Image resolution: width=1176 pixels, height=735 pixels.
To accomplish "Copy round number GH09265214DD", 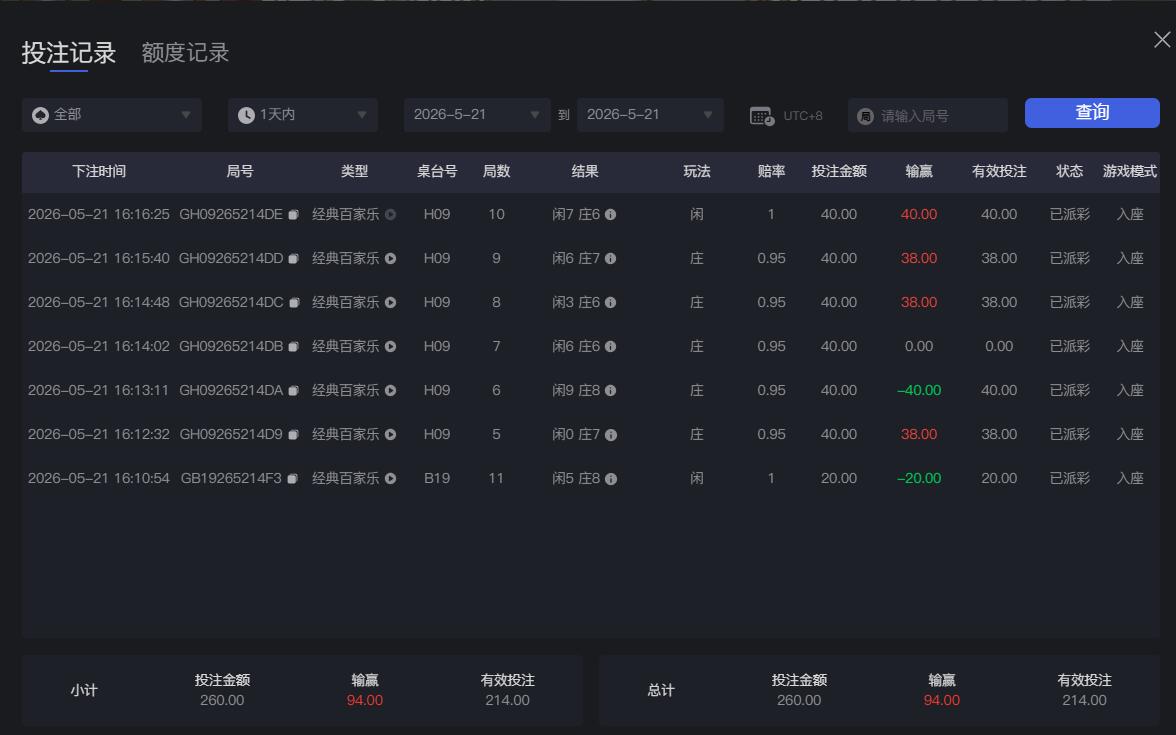I will [294, 259].
